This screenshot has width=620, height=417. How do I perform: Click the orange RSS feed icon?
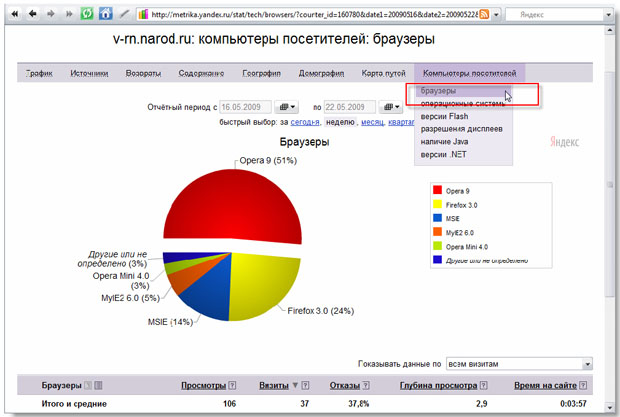pos(484,14)
